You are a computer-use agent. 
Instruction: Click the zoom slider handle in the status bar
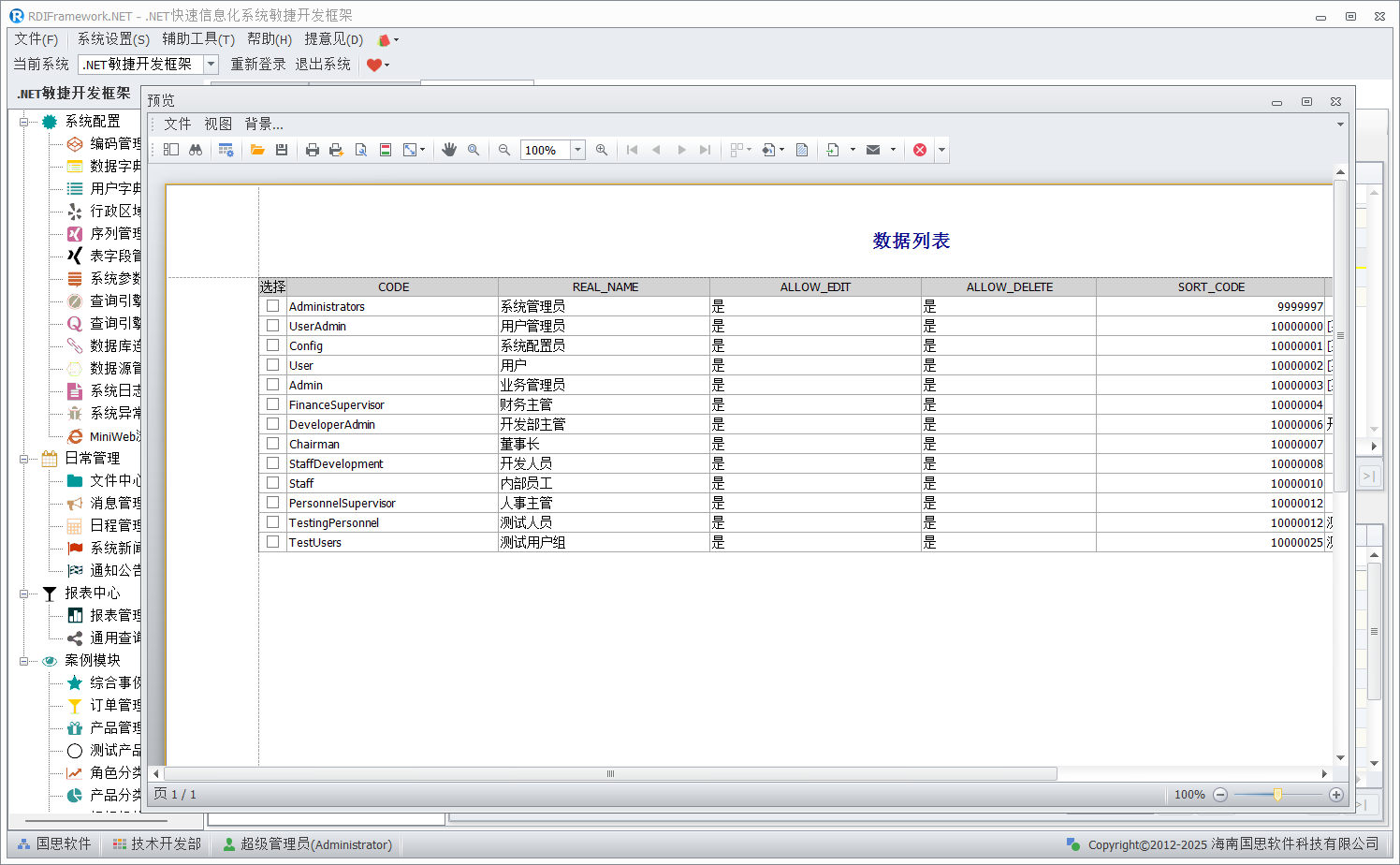pos(1277,794)
